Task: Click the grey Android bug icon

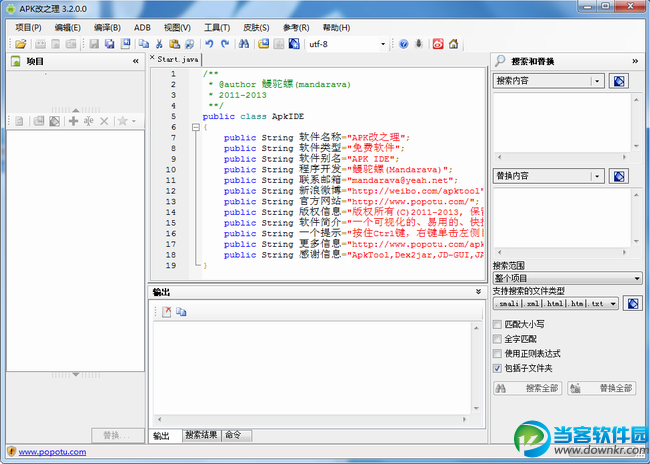Action: tap(419, 44)
